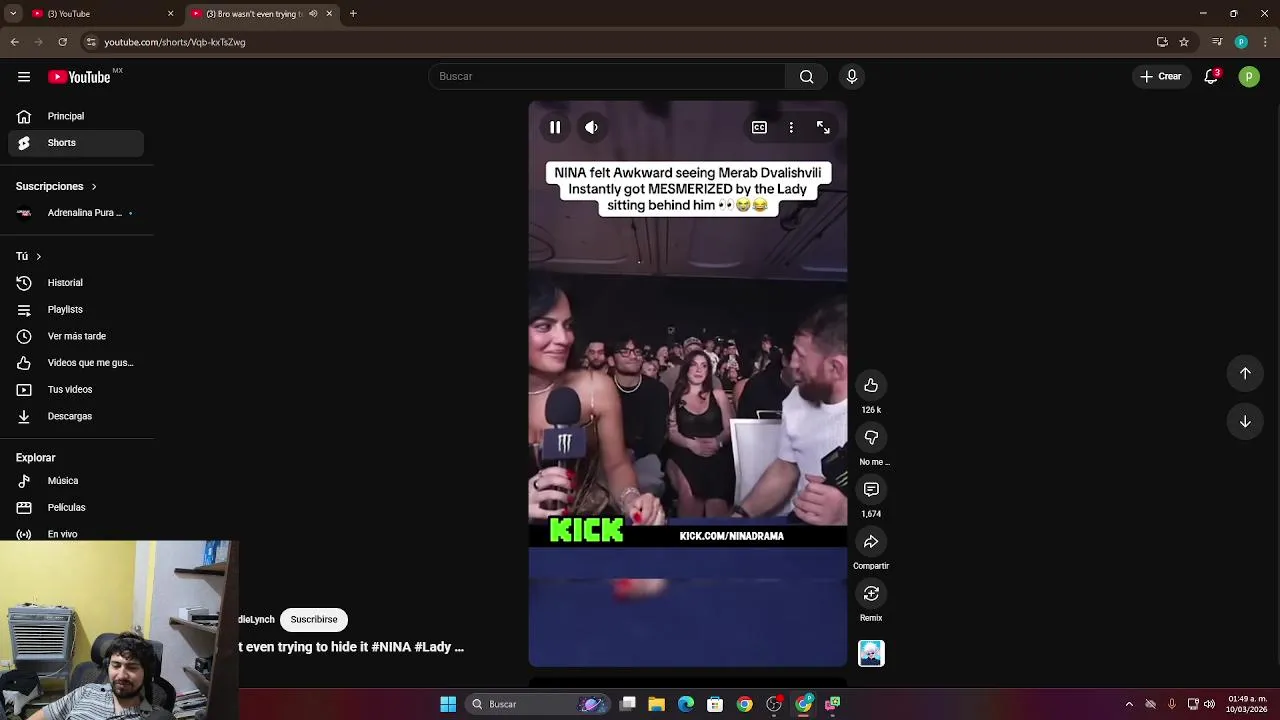Open taskbar clock showing 01:49 a. m.
The height and width of the screenshot is (720, 1280).
pos(1247,704)
